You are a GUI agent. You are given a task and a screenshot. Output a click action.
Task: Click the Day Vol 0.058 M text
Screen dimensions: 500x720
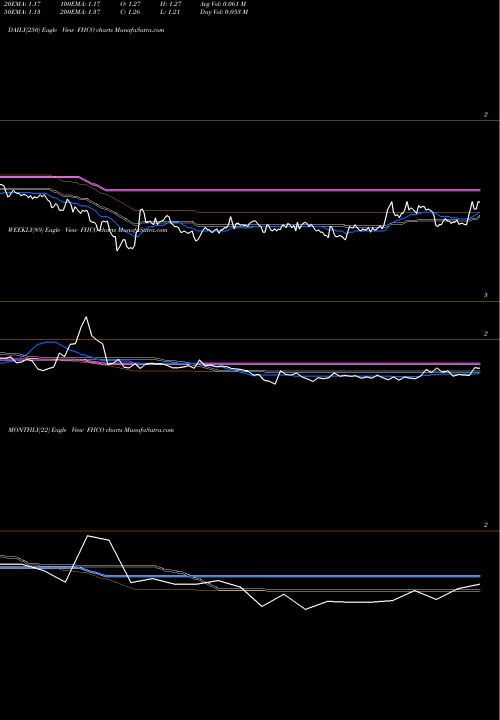224,12
